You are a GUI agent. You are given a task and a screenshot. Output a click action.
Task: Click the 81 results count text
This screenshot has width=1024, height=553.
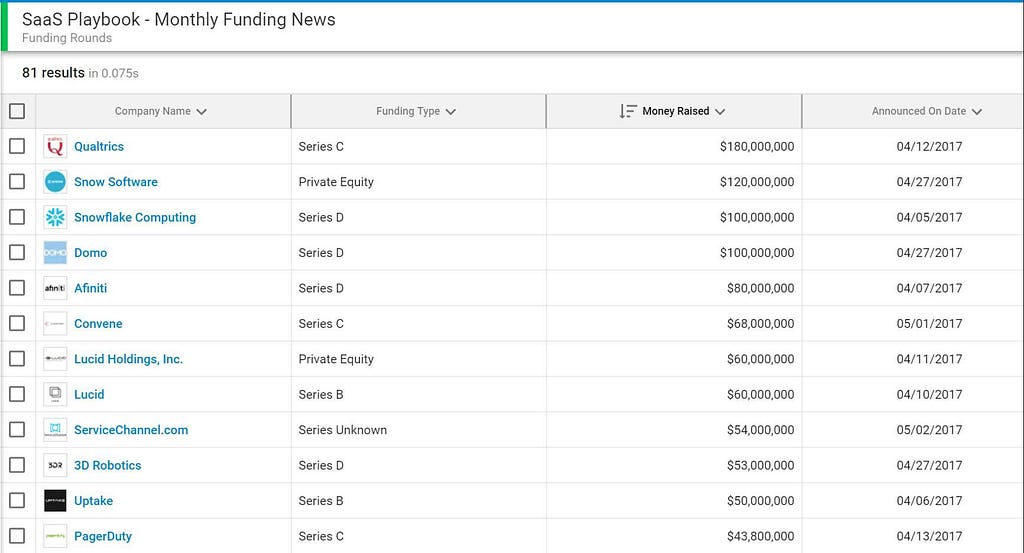53,72
